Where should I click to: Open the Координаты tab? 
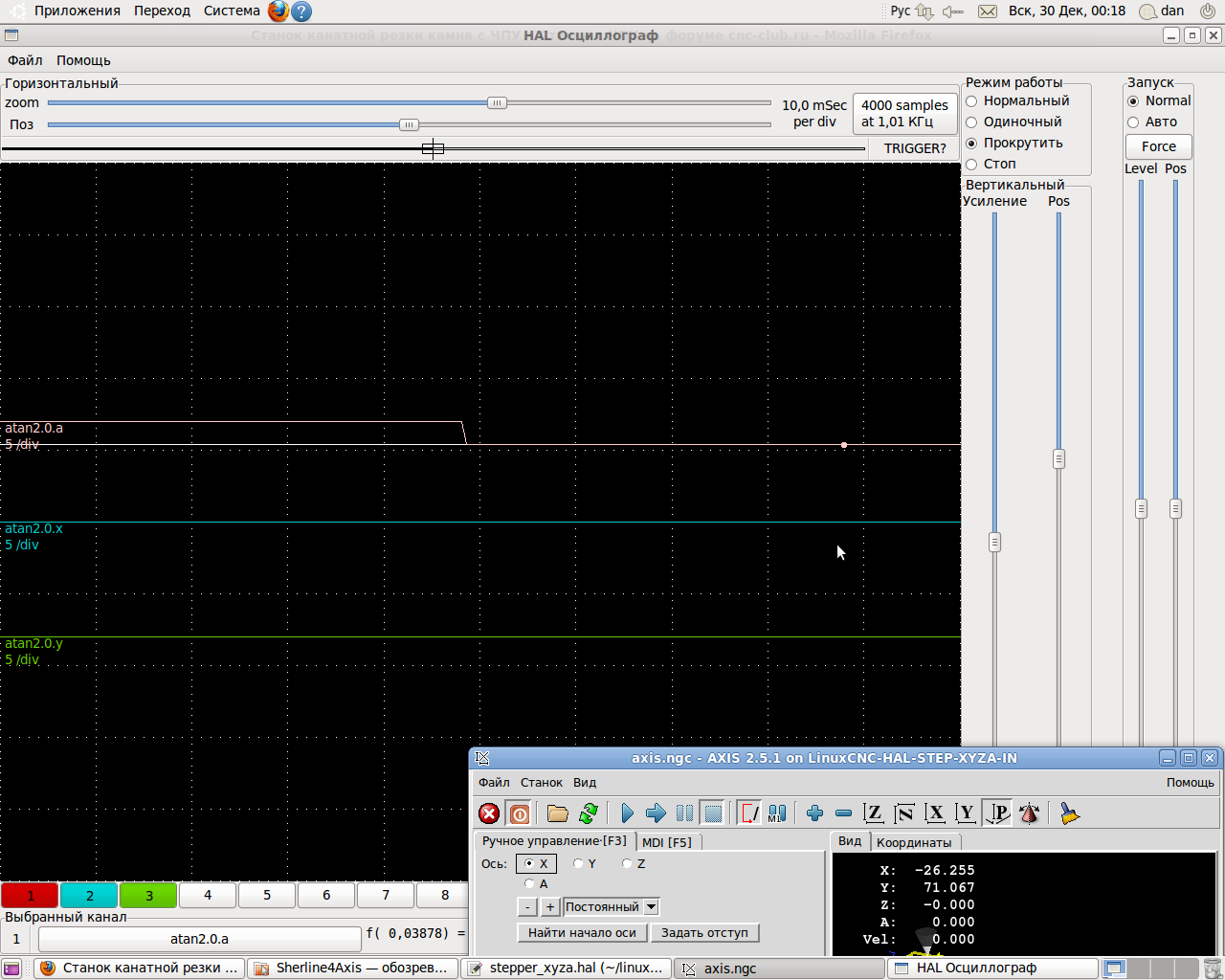[x=914, y=842]
